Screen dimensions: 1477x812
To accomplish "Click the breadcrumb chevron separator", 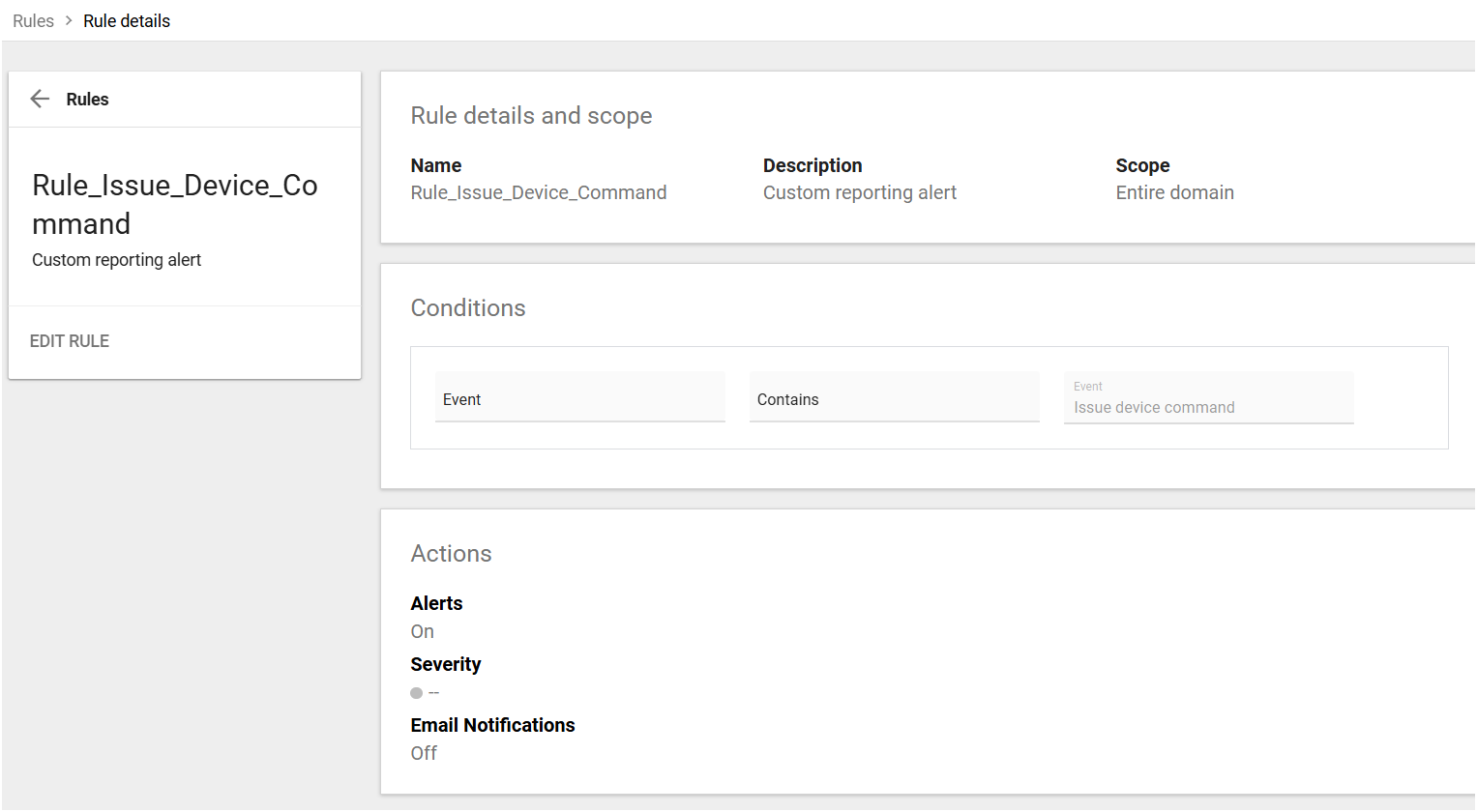I will 69,20.
